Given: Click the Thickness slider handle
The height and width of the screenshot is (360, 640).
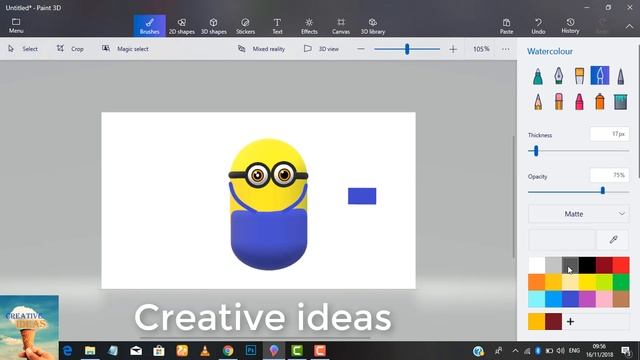Looking at the screenshot, I should pyautogui.click(x=536, y=151).
